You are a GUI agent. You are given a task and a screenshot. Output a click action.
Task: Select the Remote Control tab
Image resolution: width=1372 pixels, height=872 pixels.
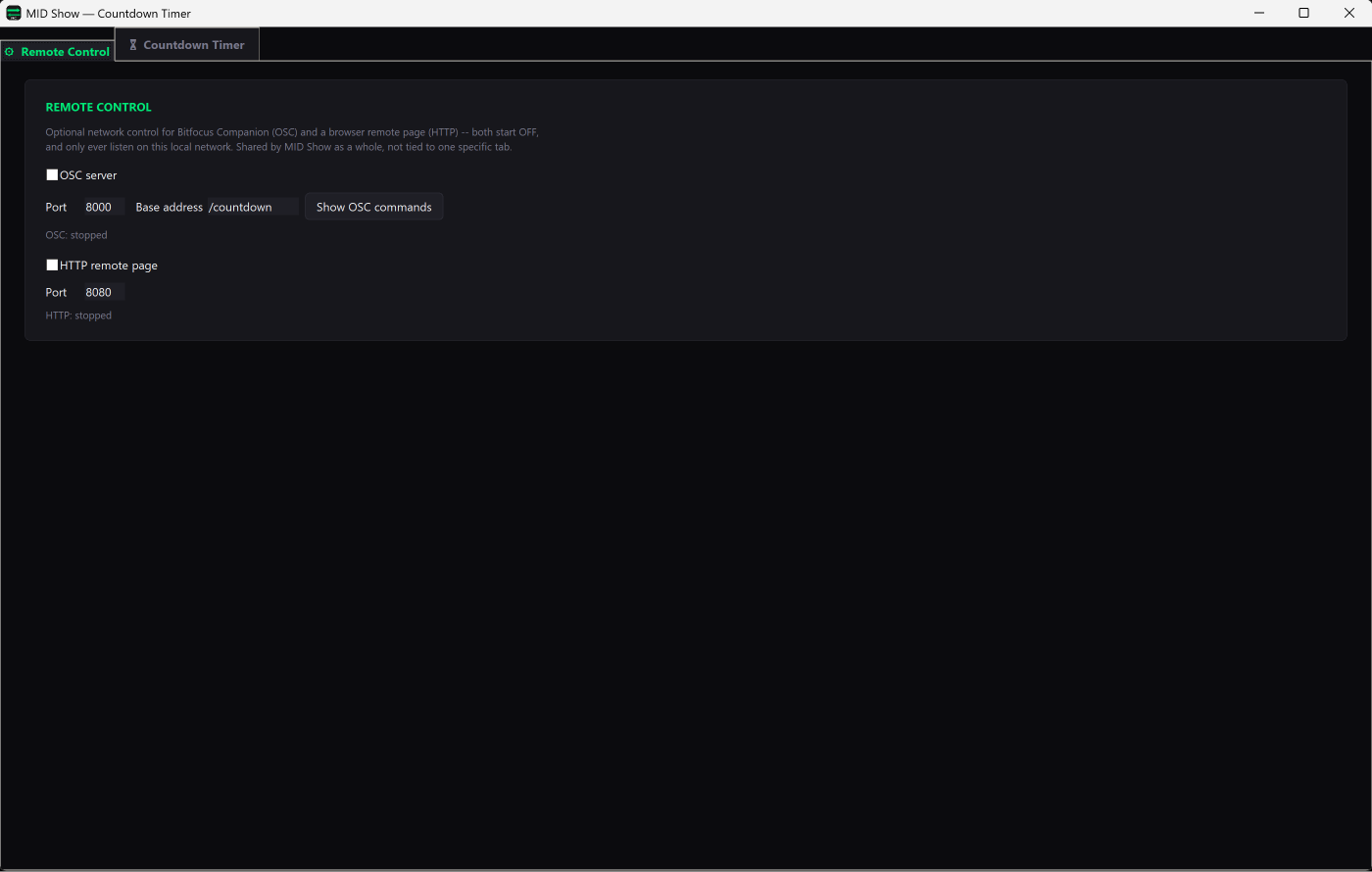coord(57,52)
